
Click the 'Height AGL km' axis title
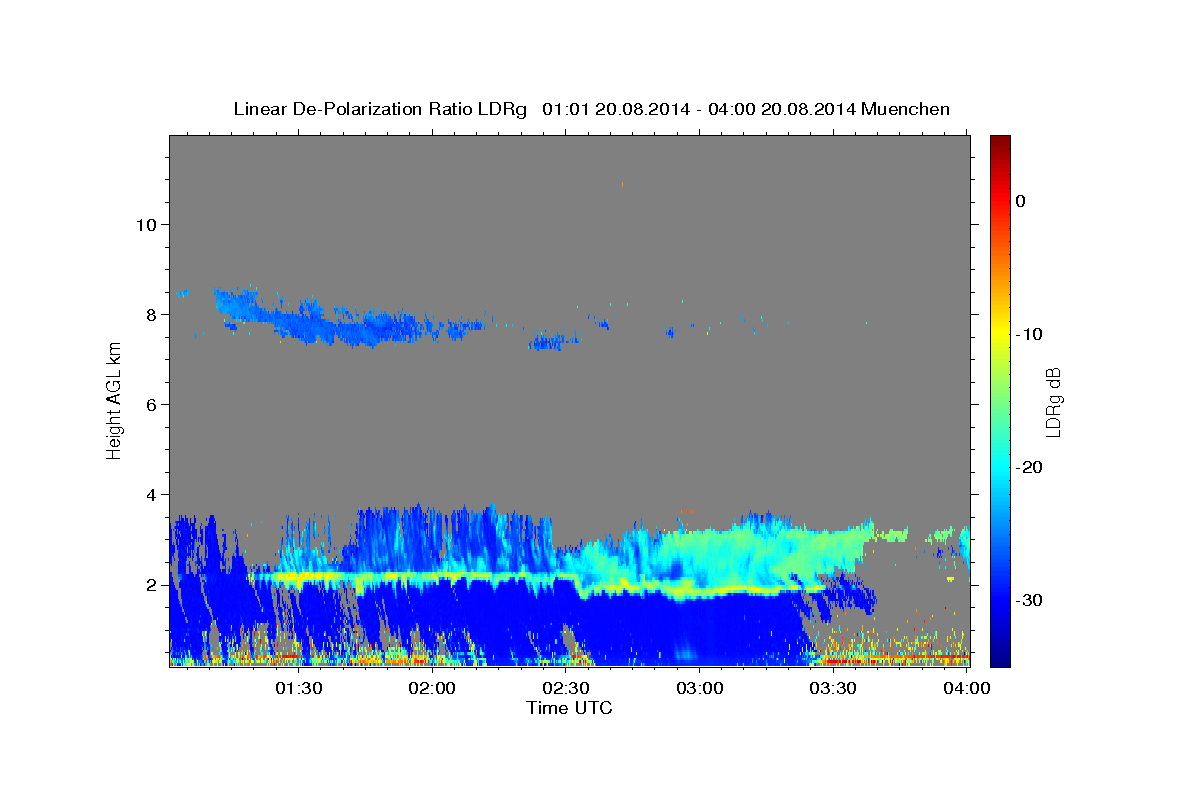(x=114, y=401)
